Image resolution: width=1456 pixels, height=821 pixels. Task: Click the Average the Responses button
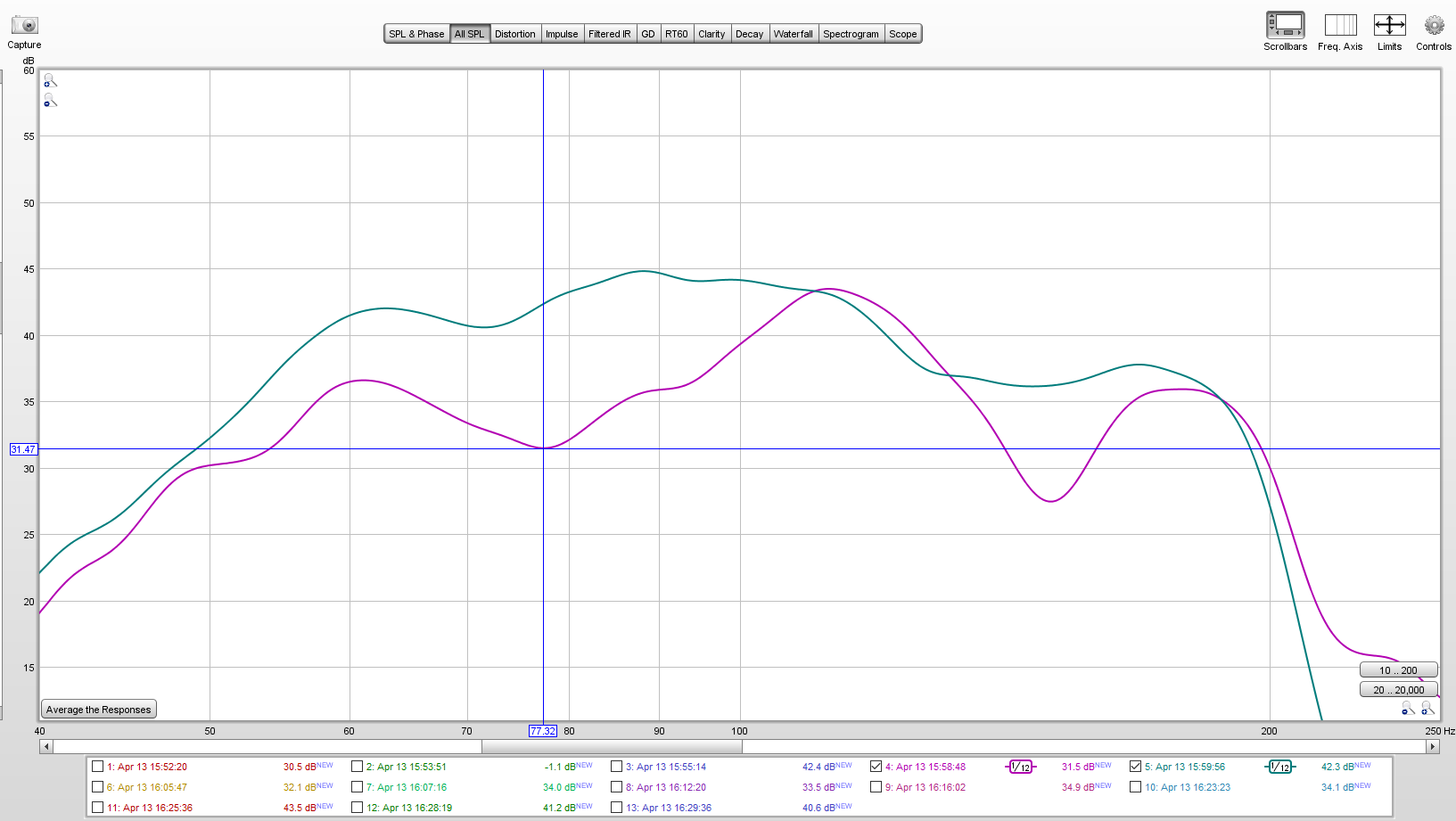point(99,710)
